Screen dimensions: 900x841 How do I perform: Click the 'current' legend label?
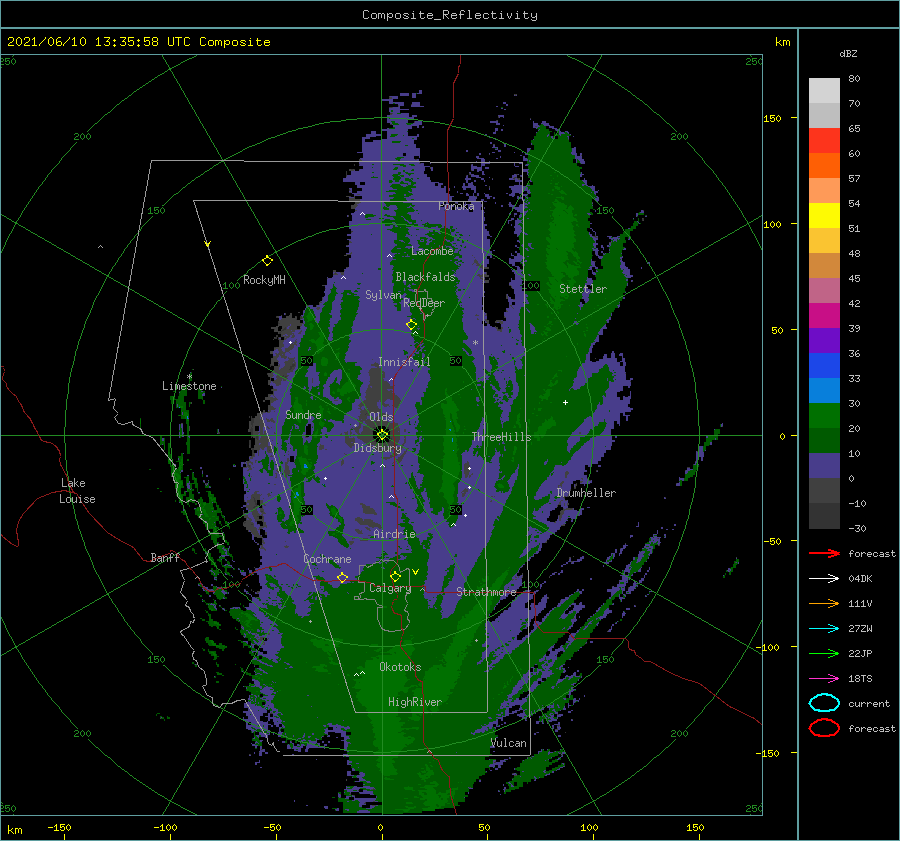coord(869,704)
